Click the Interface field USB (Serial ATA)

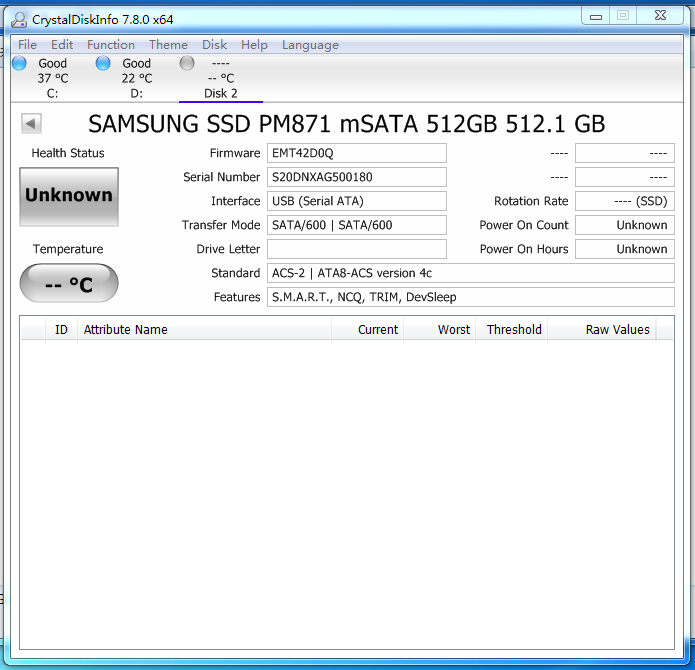click(x=356, y=201)
